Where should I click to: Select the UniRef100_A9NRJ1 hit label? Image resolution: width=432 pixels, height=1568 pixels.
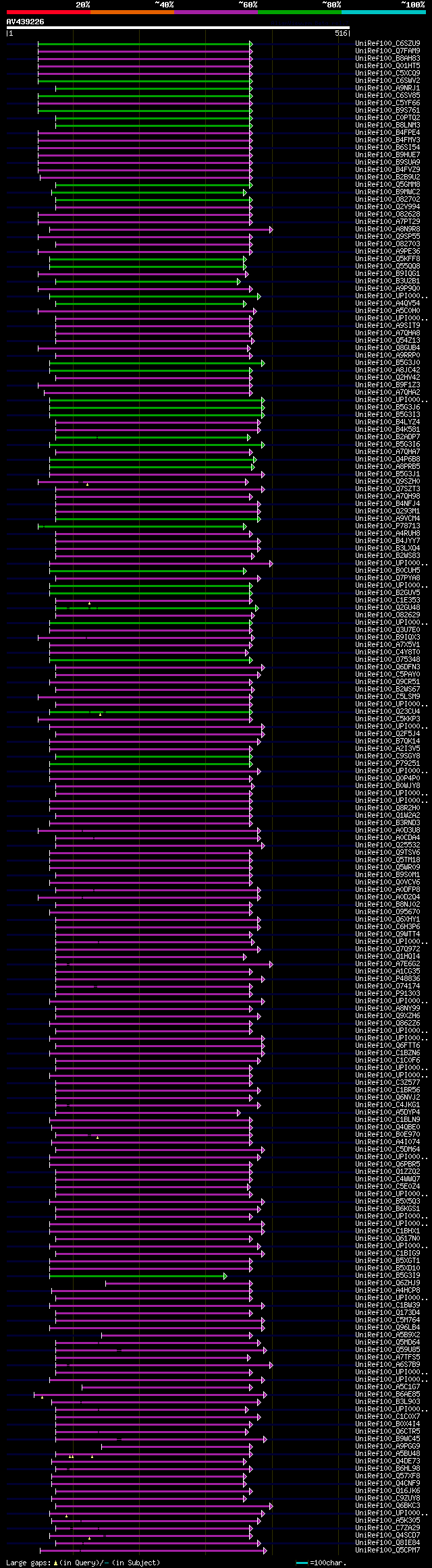387,88
